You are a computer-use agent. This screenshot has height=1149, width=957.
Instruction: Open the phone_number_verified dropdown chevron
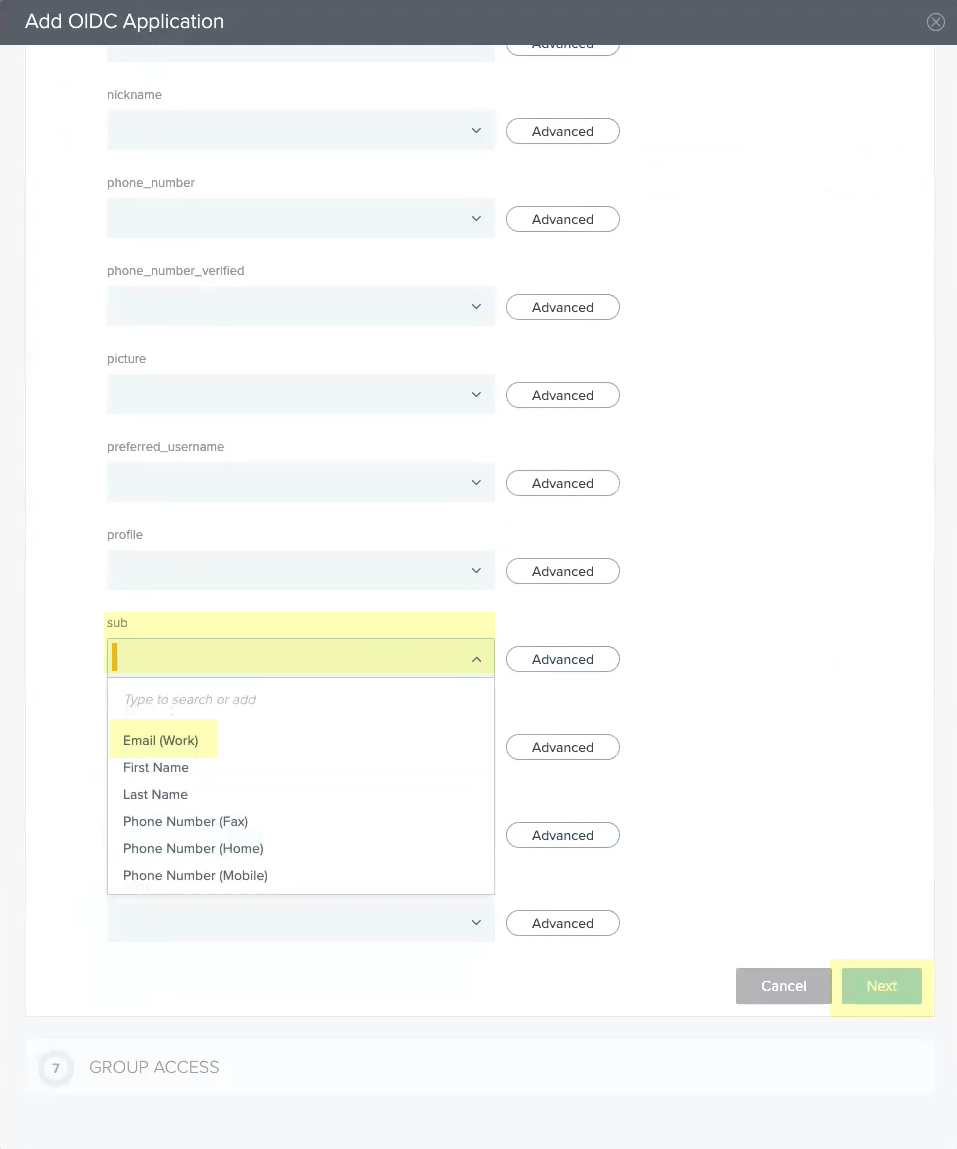click(x=476, y=307)
